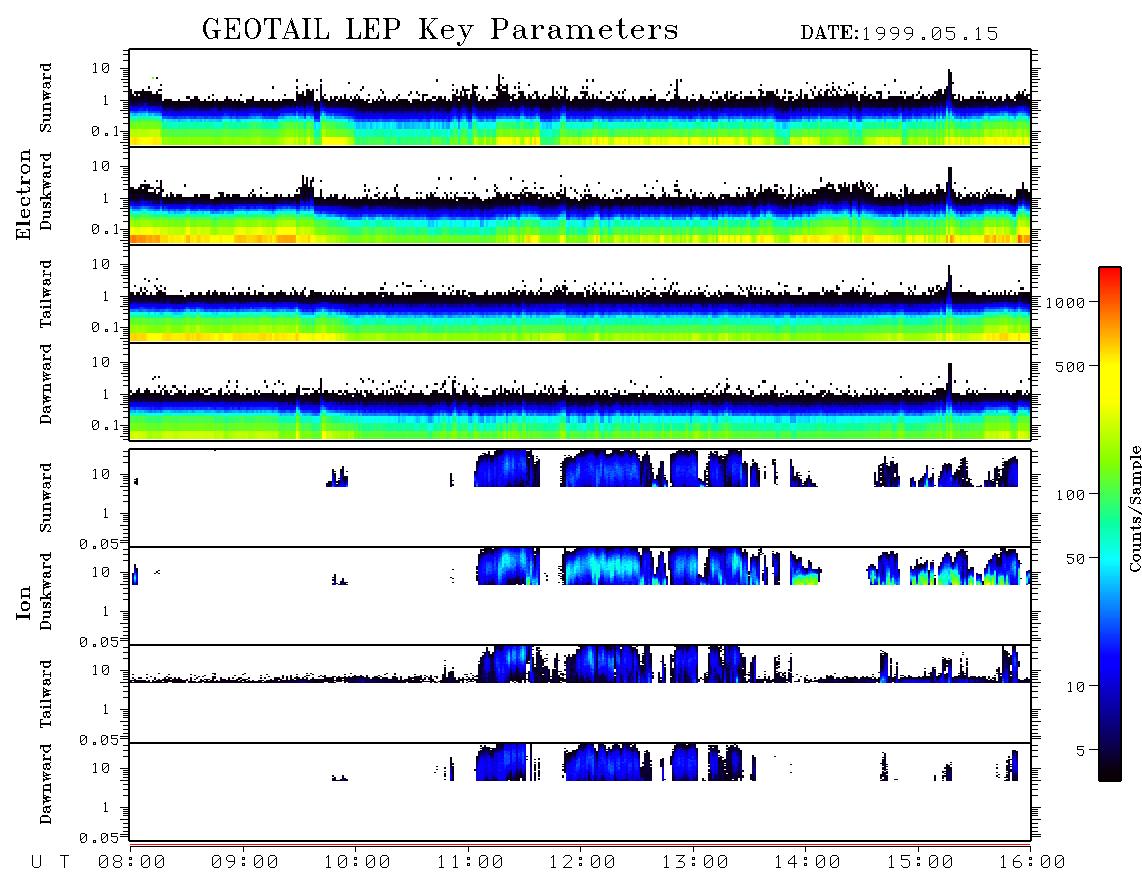Click the "0.05" tick of Ion Dawnward panel
The width and height of the screenshot is (1142, 880).
coord(98,838)
